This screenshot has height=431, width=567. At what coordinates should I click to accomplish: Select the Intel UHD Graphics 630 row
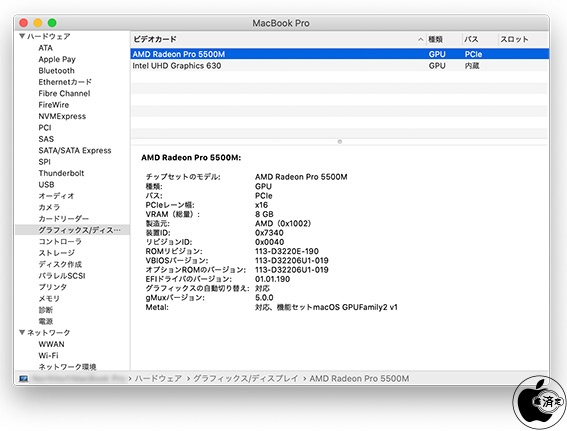coord(340,65)
